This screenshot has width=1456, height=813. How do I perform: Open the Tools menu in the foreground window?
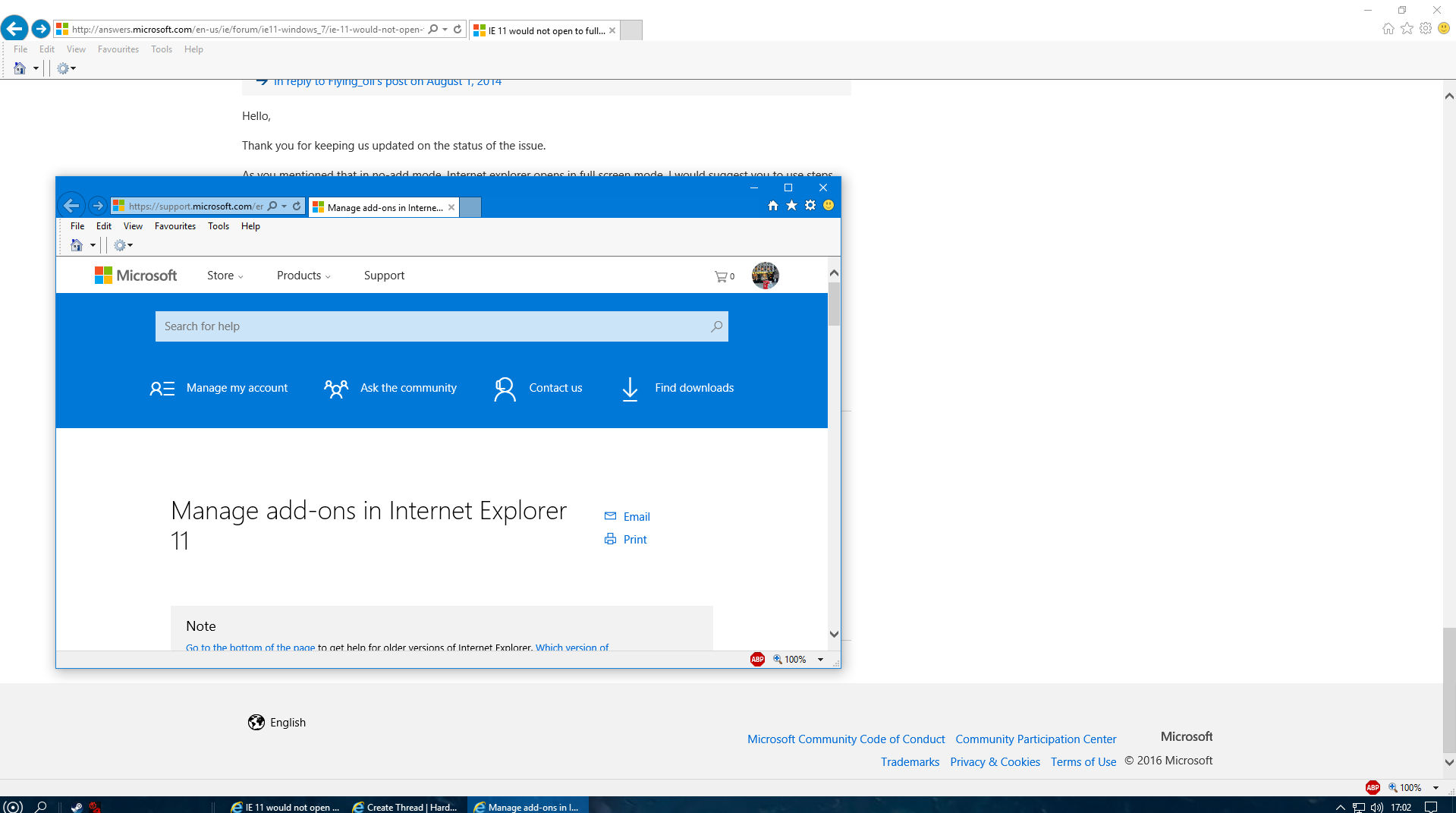click(218, 226)
